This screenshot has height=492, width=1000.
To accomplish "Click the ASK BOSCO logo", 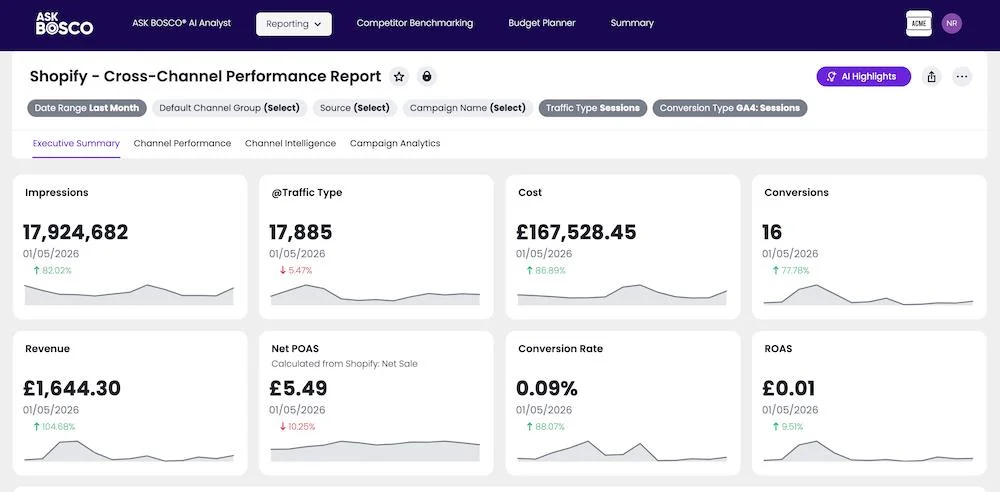I will [x=64, y=24].
